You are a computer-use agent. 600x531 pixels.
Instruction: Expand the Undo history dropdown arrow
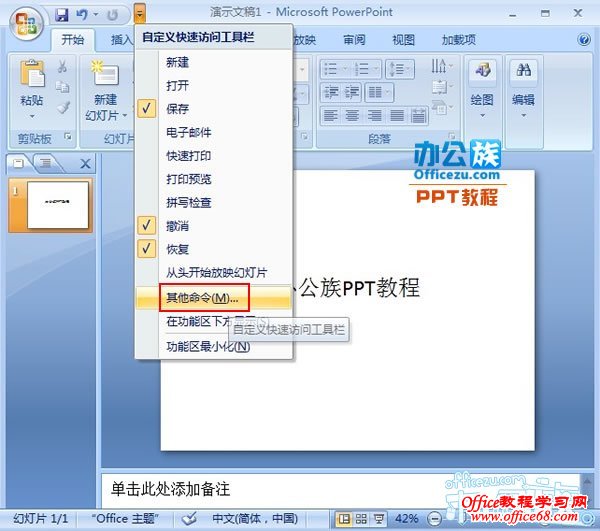[x=96, y=15]
